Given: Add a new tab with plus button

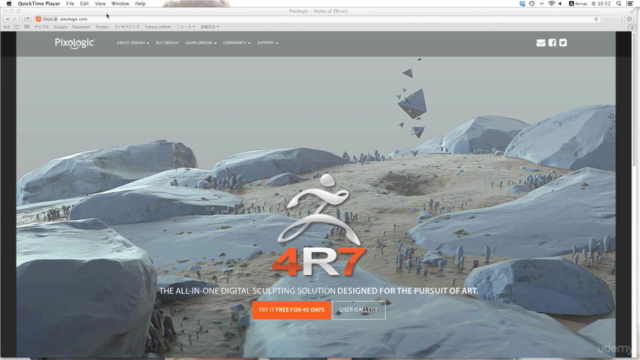Looking at the screenshot, I should (x=632, y=27).
